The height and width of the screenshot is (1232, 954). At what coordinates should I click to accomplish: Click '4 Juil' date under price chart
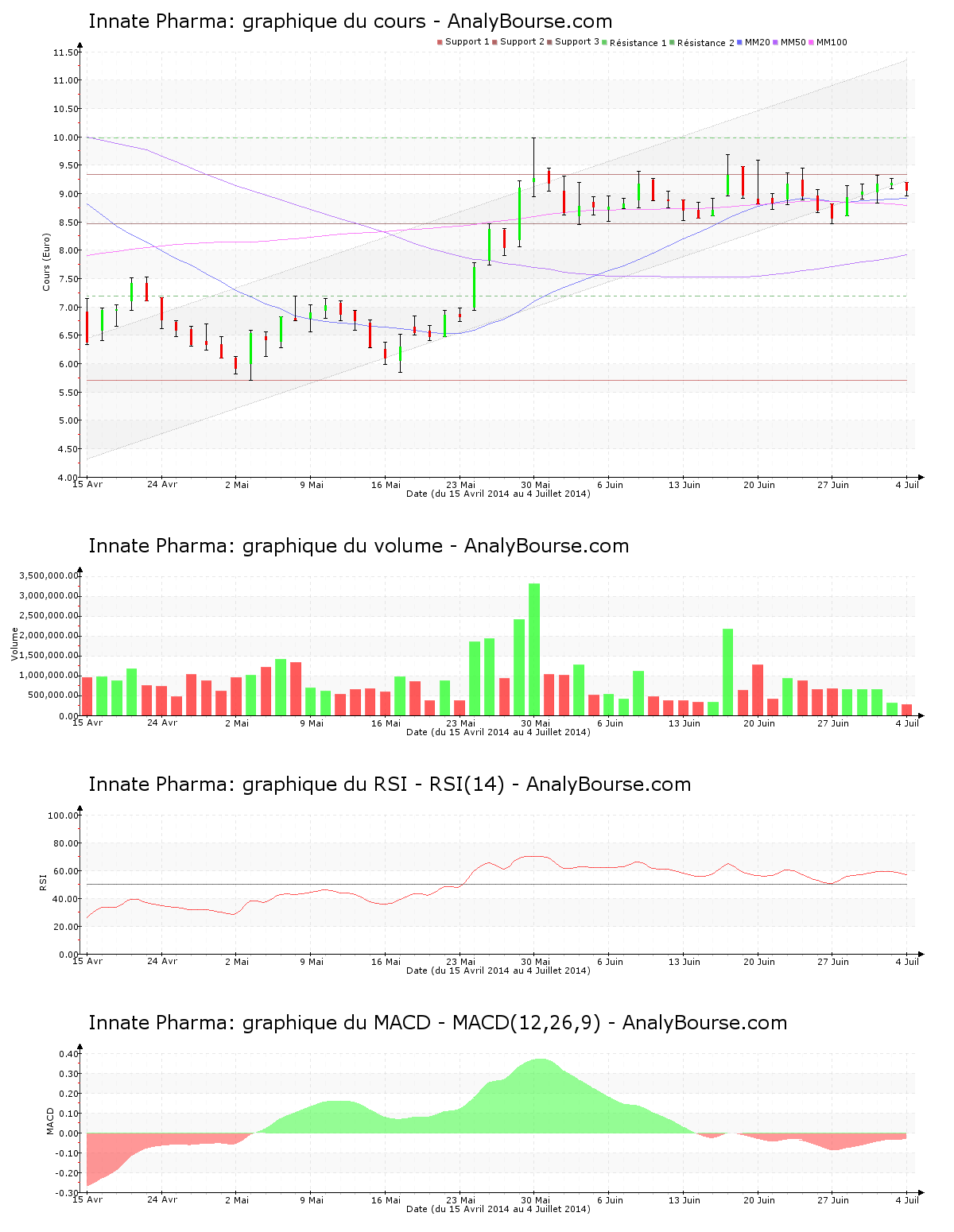pos(907,485)
